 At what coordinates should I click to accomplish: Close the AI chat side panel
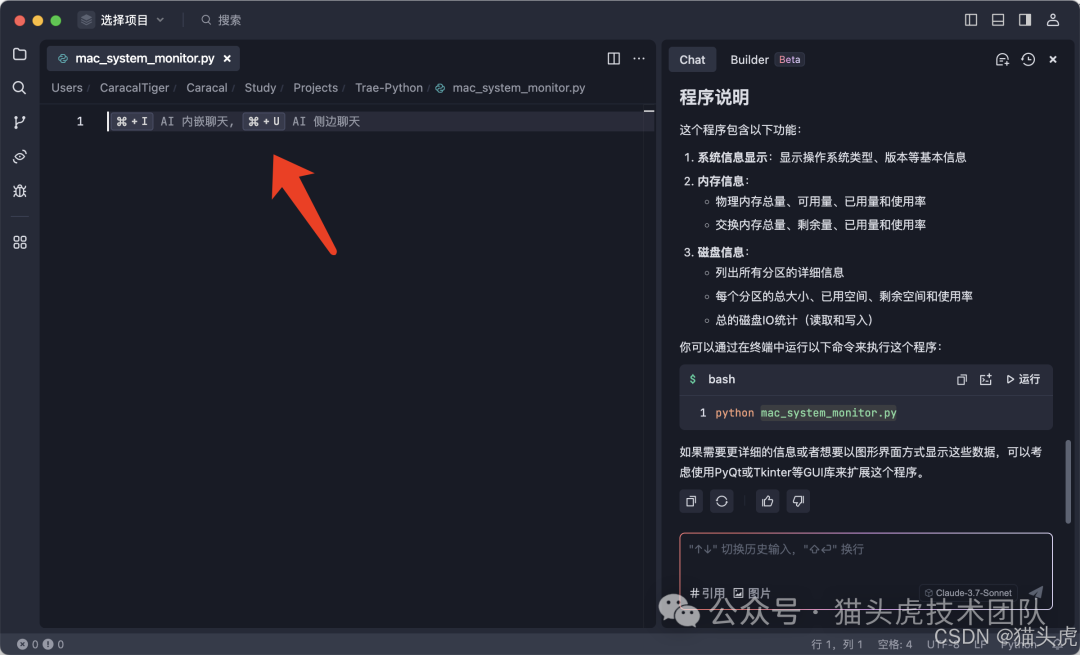pos(1053,60)
